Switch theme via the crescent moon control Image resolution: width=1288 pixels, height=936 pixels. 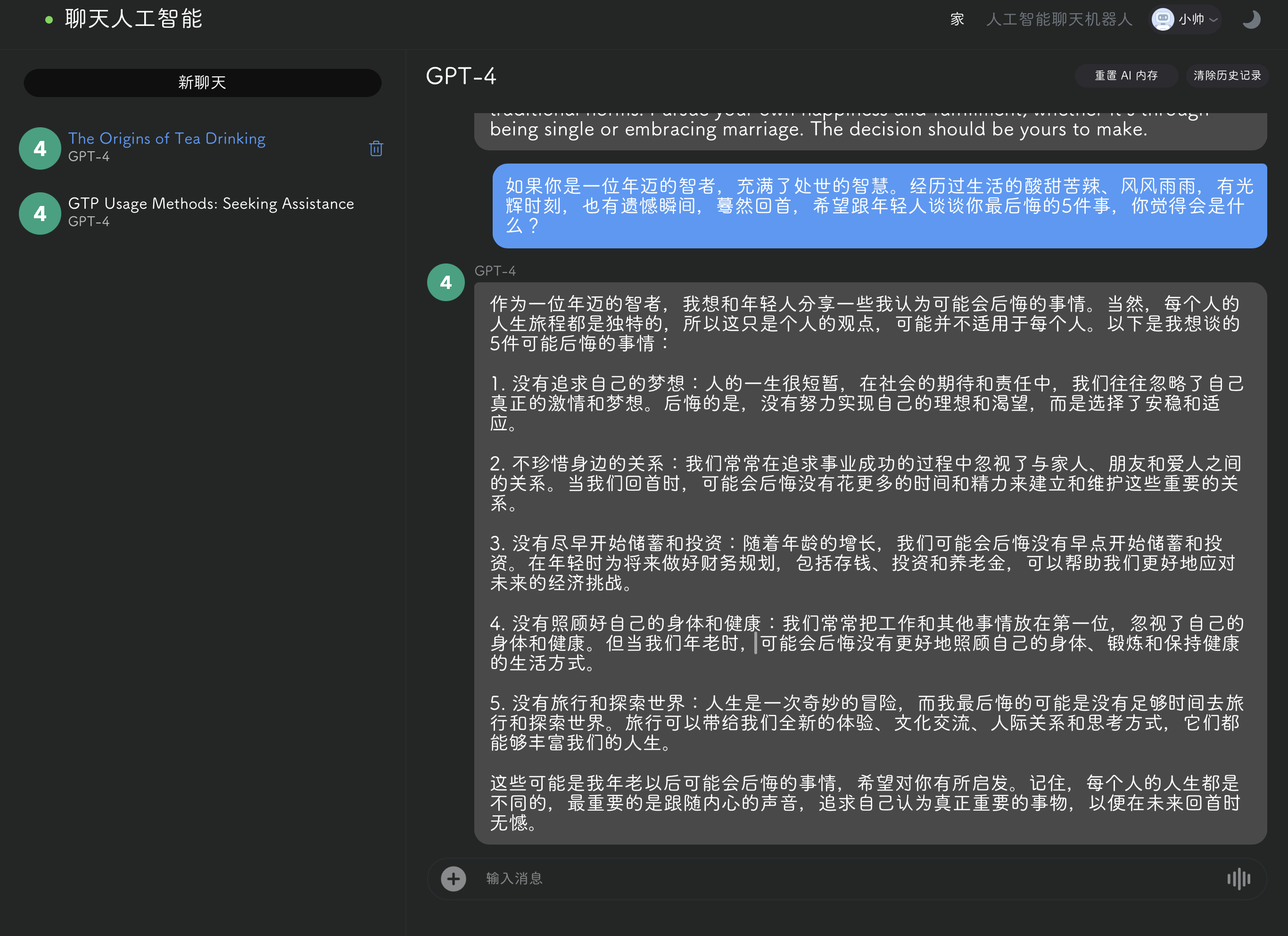tap(1252, 19)
